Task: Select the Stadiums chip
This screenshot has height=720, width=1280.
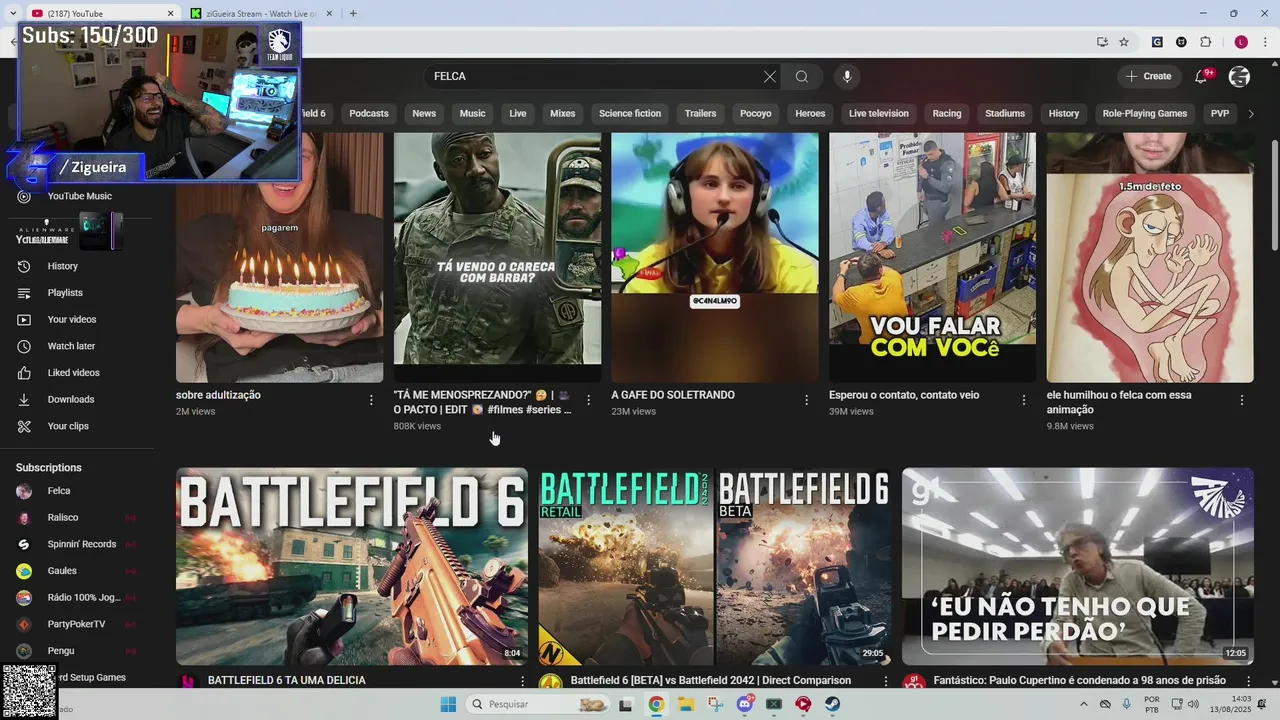Action: [x=1005, y=113]
